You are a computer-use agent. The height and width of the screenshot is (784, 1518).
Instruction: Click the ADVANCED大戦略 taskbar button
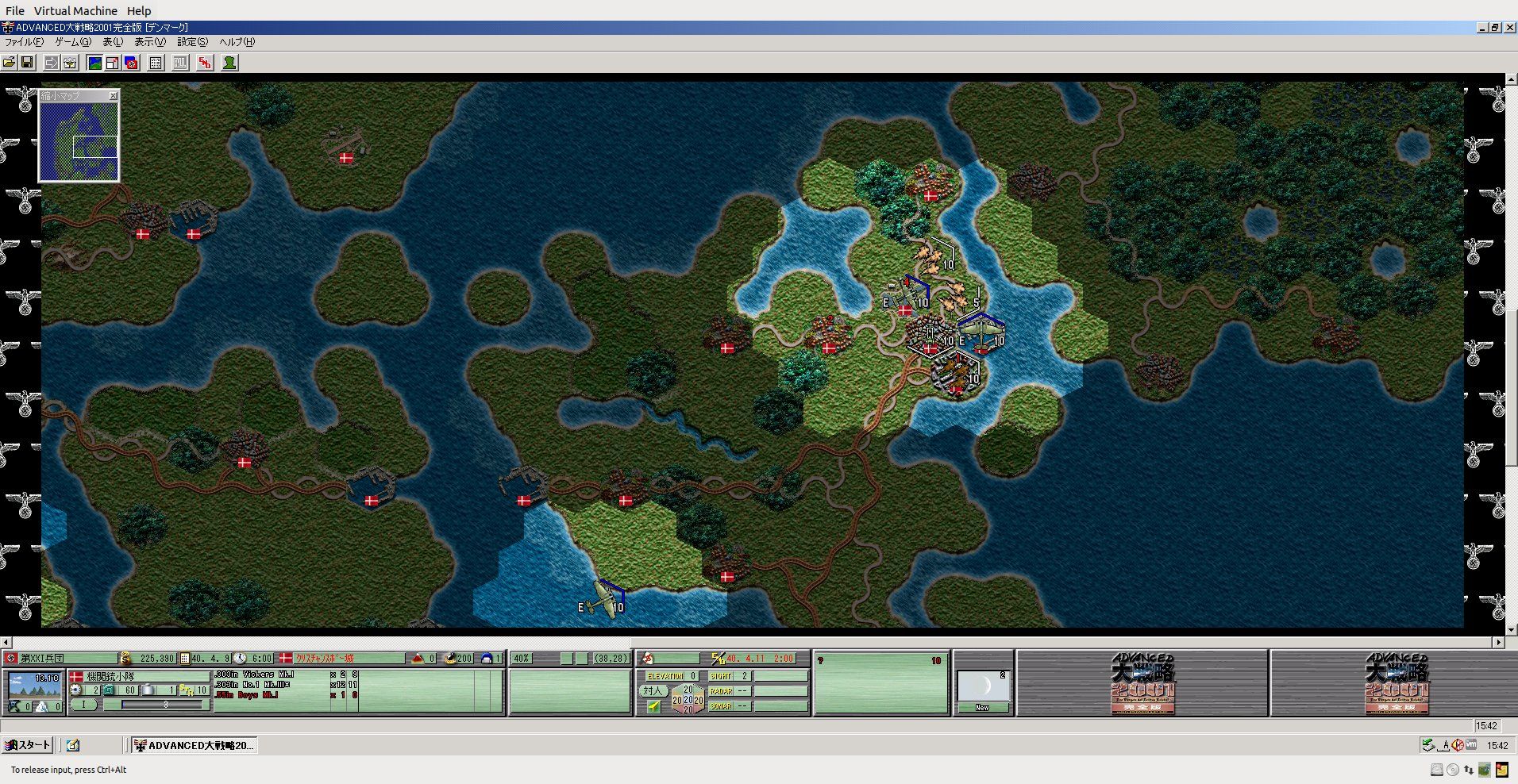(x=194, y=745)
